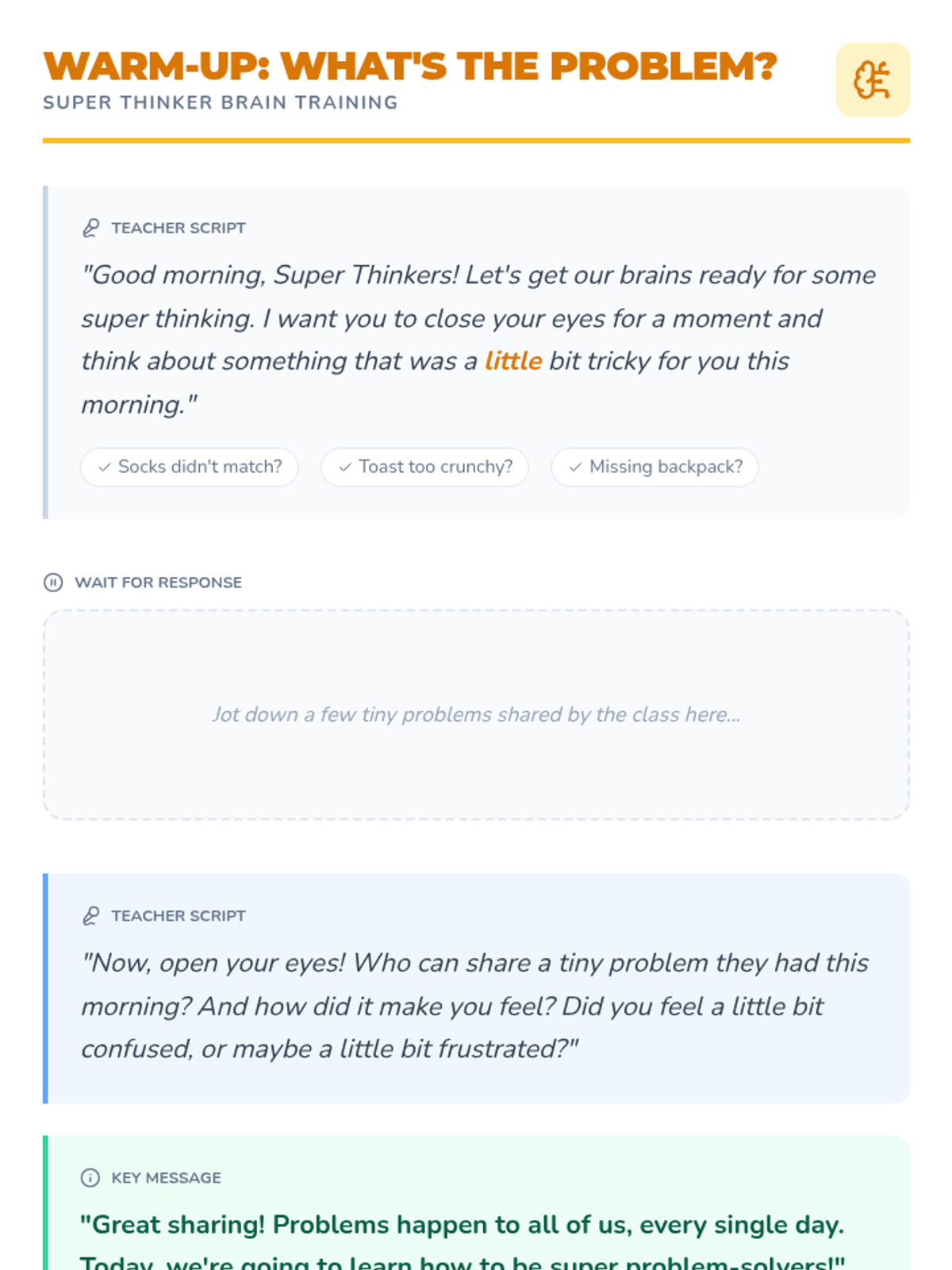Image resolution: width=952 pixels, height=1270 pixels.
Task: Click the info icon next to Key Message
Action: (x=90, y=1178)
